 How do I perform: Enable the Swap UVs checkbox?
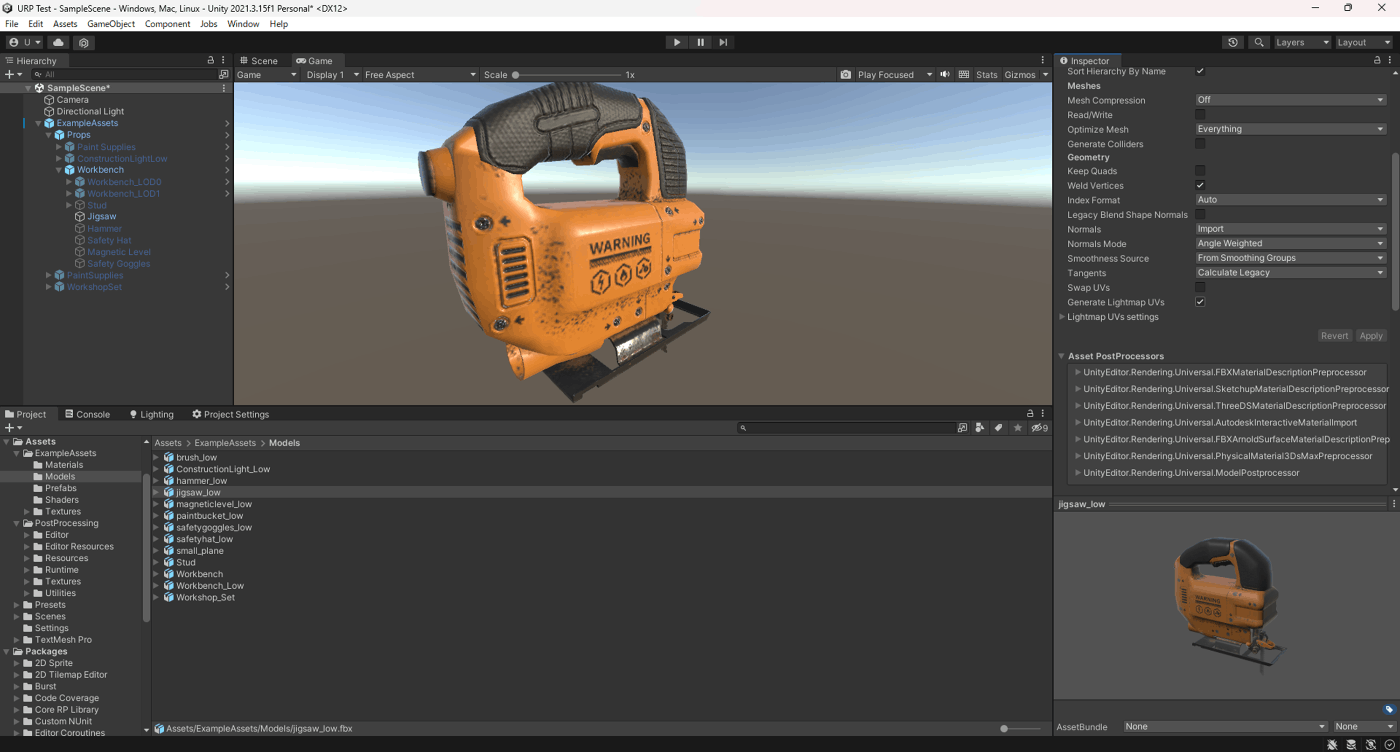click(1200, 288)
